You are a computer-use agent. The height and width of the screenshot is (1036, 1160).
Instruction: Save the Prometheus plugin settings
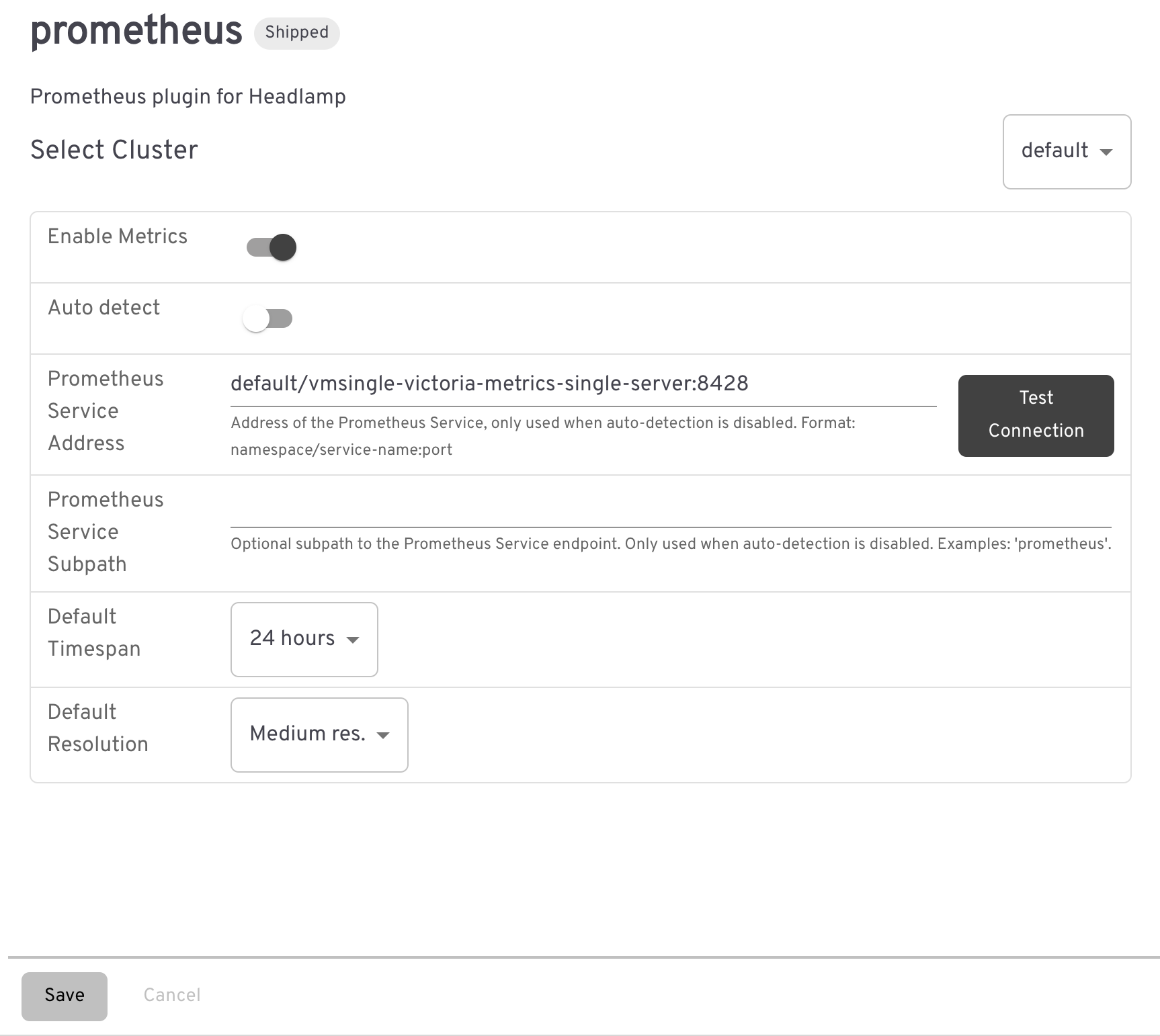pos(64,996)
